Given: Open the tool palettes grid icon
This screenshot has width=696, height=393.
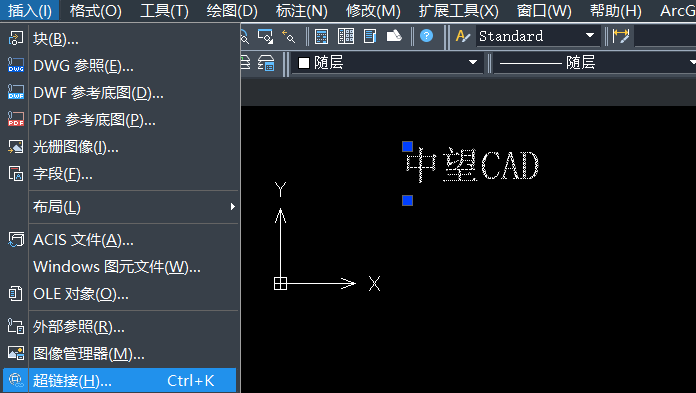Looking at the screenshot, I should point(346,36).
